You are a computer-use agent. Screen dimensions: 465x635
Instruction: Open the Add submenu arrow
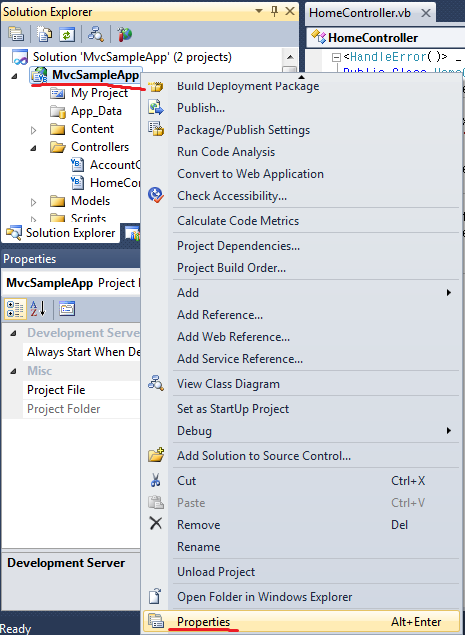pyautogui.click(x=449, y=292)
